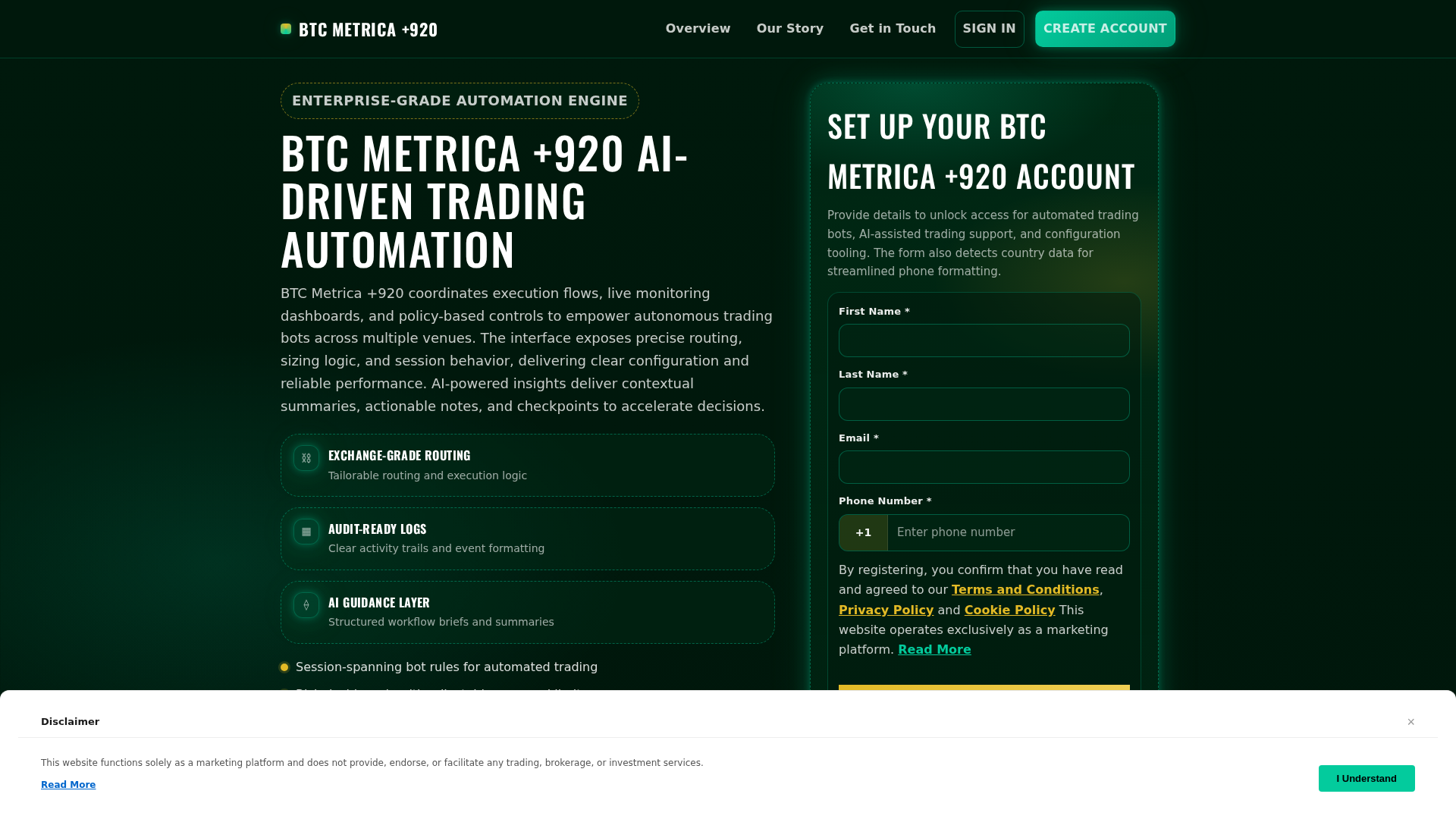
Task: Click the 'Set Up Your BTC Metrica +920 Account' heading
Action: (981, 151)
